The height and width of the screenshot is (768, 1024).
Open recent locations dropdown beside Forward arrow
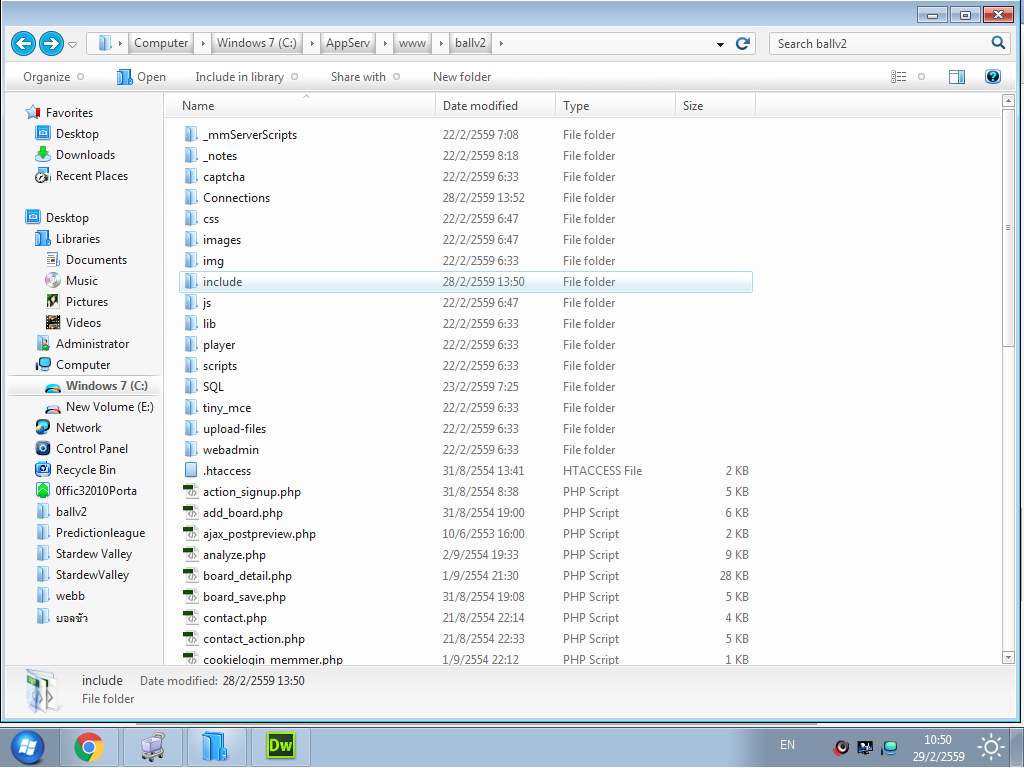[72, 44]
